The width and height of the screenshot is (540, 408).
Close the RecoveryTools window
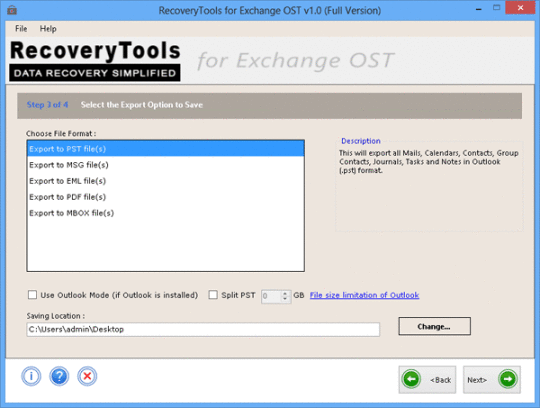pos(520,8)
